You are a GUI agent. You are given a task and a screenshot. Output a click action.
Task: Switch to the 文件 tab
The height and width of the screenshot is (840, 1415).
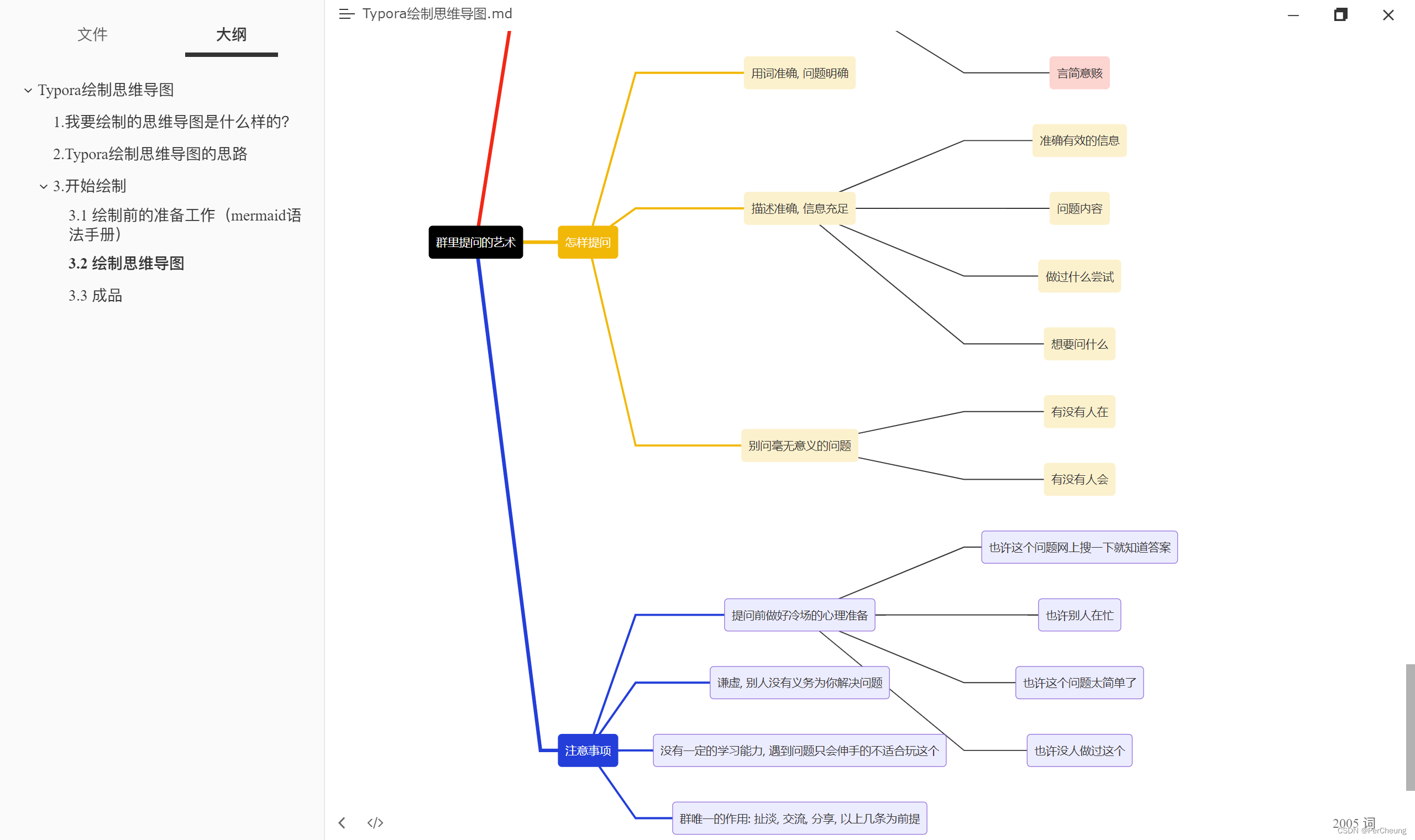point(92,34)
